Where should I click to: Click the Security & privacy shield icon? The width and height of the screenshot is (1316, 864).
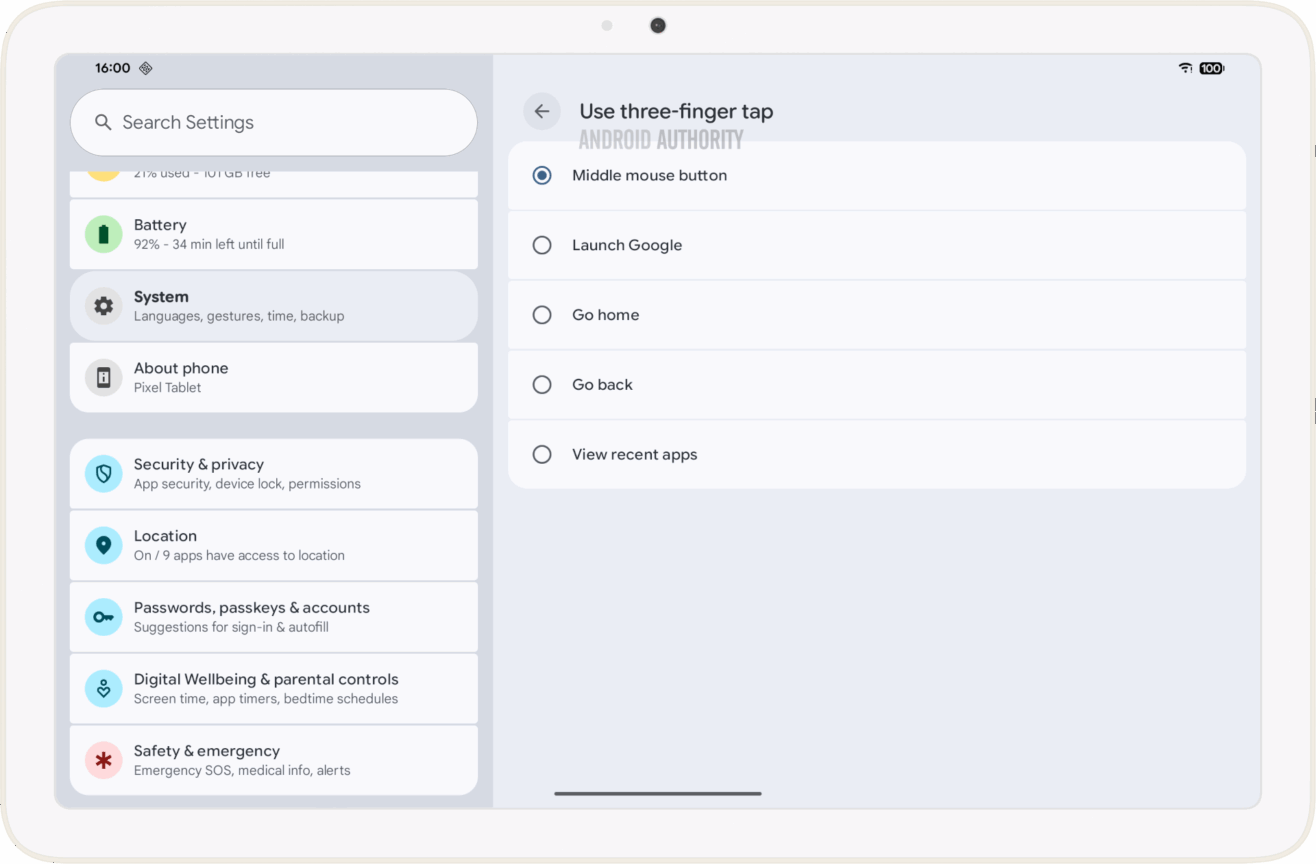104,474
